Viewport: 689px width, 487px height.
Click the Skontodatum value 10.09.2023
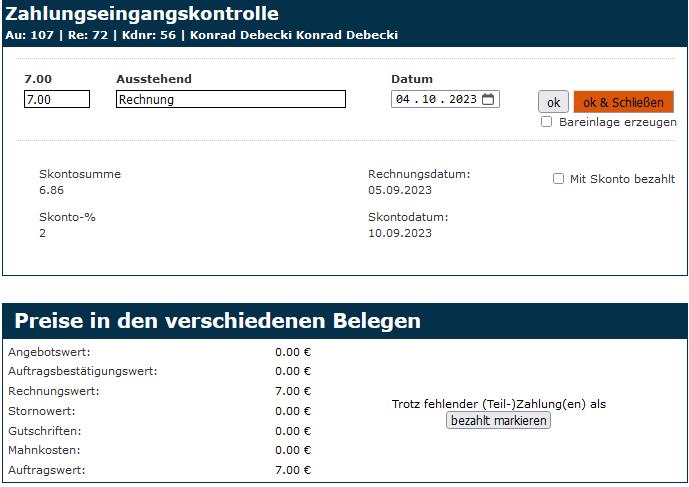pos(400,233)
